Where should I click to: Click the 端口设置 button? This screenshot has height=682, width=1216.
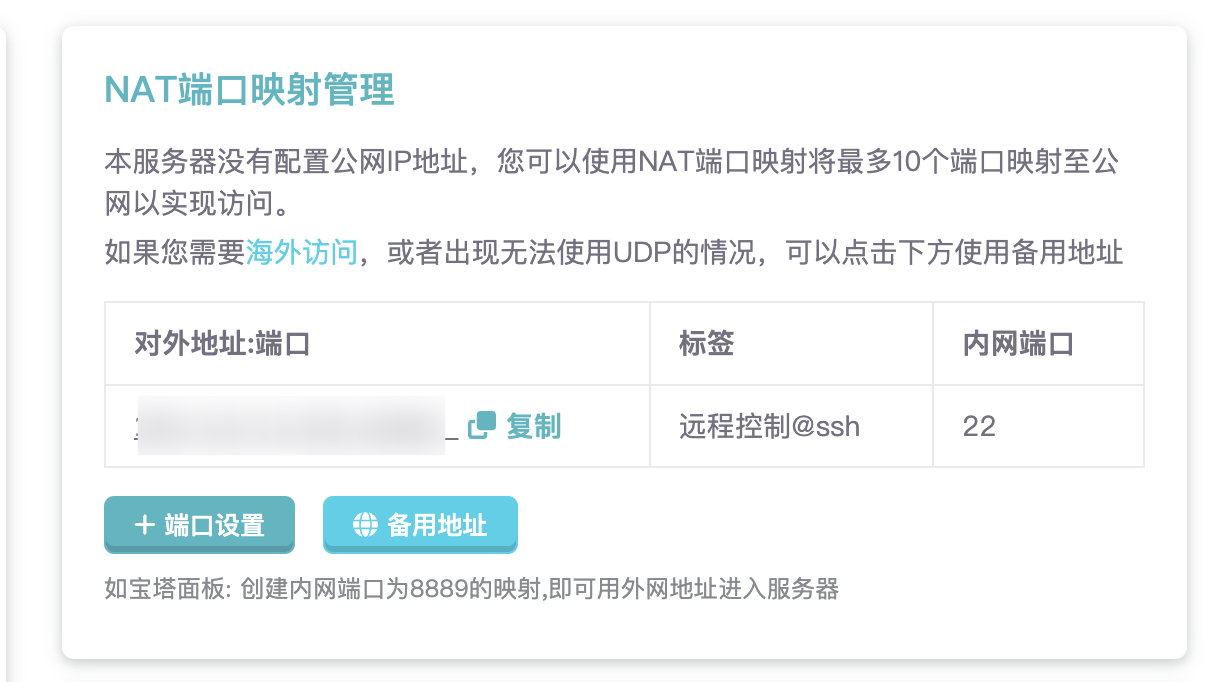click(x=199, y=524)
